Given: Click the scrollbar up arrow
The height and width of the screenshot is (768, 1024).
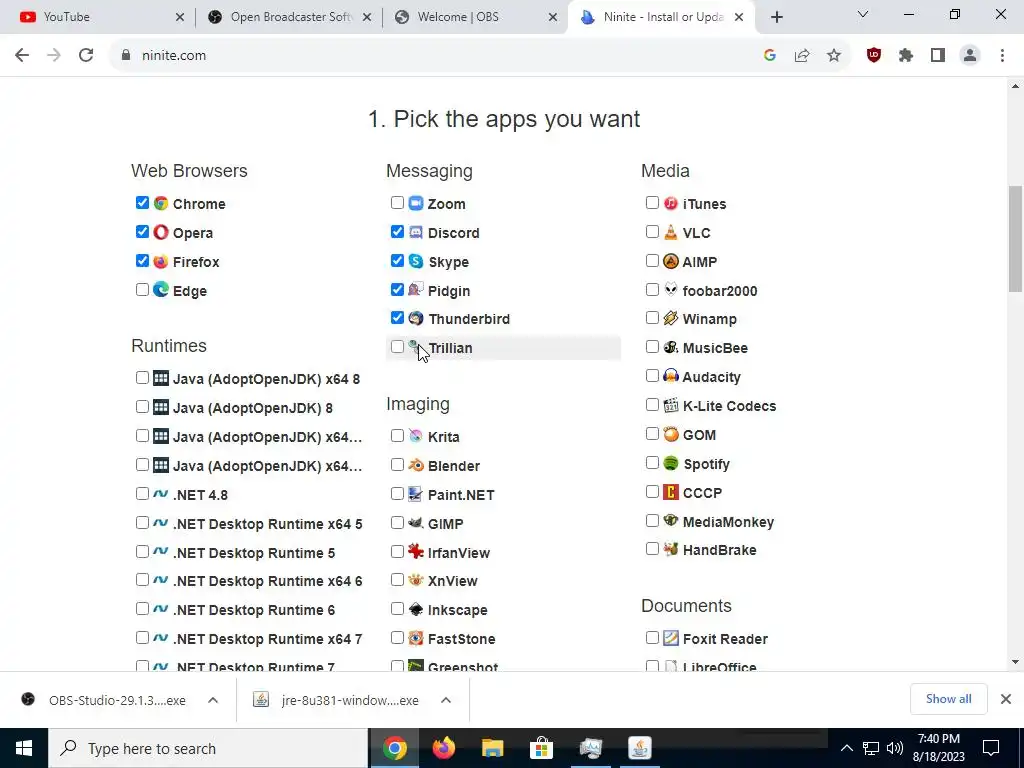Looking at the screenshot, I should click(x=1015, y=86).
